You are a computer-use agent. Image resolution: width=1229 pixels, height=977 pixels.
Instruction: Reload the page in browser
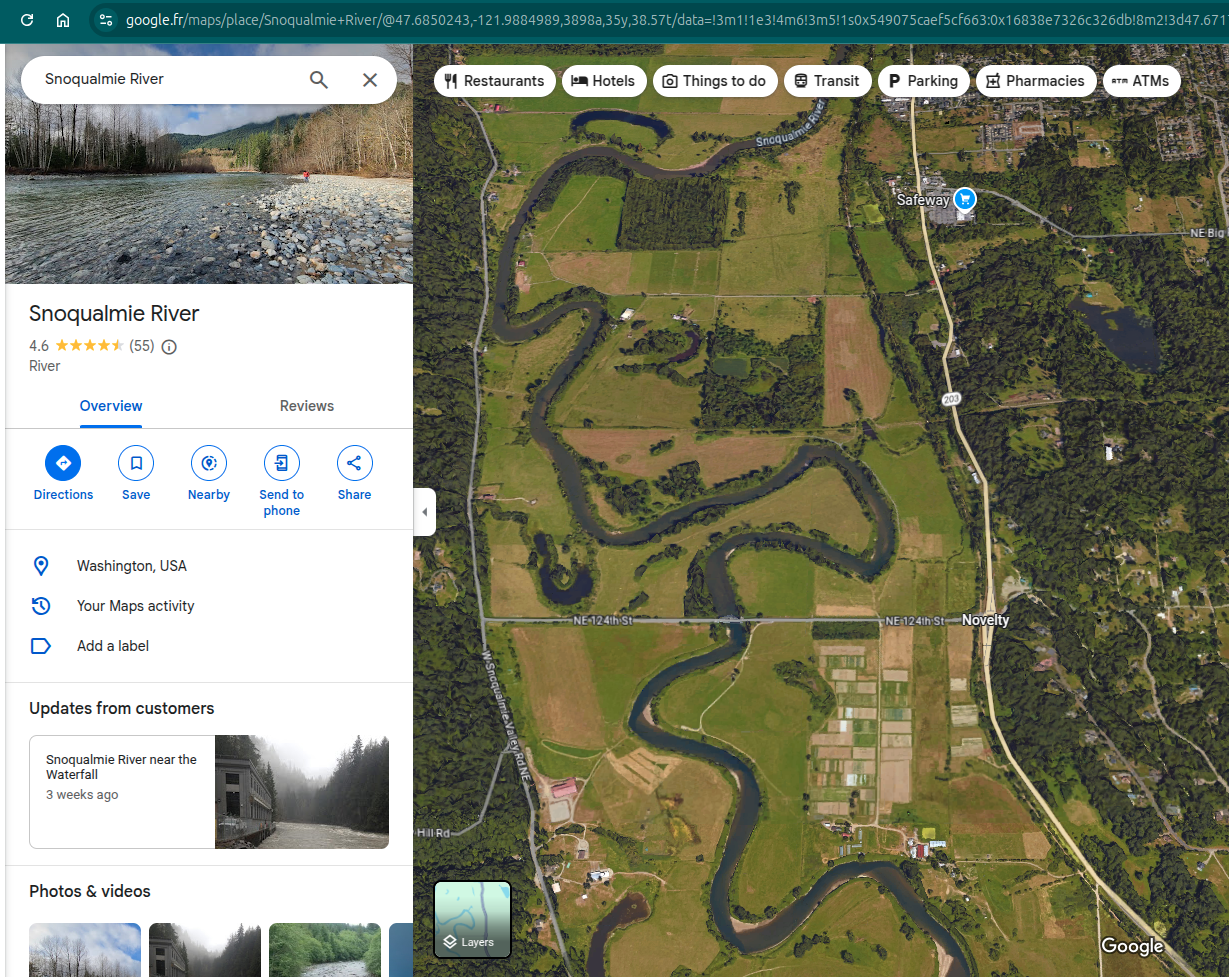(x=27, y=20)
